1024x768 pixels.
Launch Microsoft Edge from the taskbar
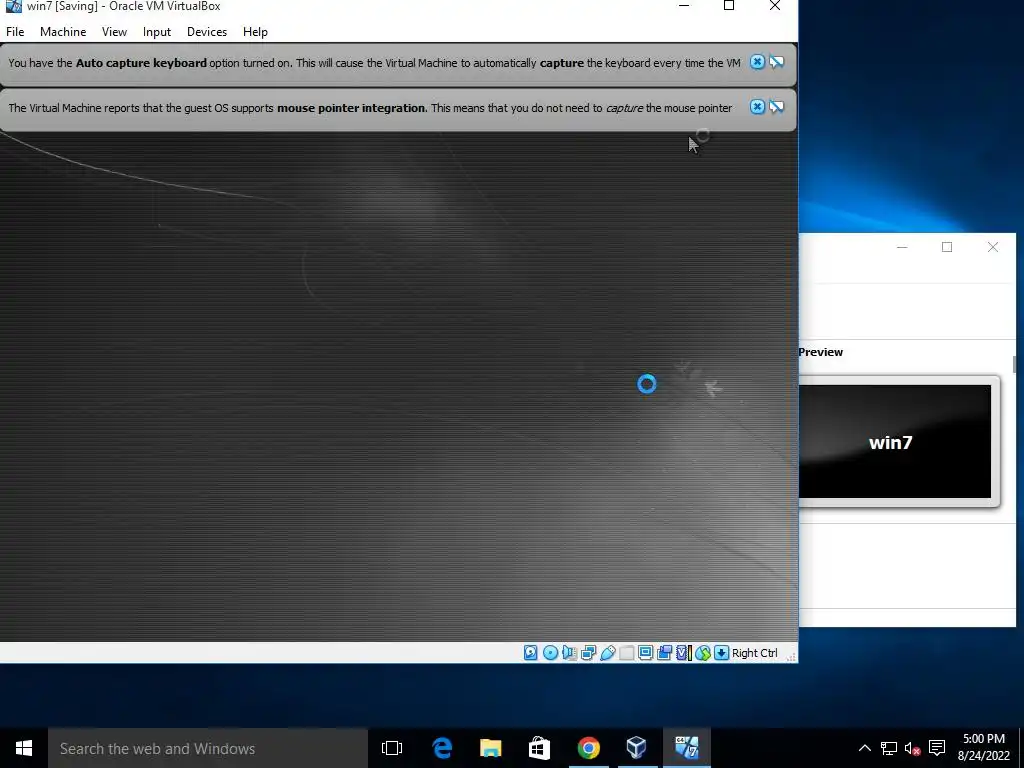[x=442, y=748]
